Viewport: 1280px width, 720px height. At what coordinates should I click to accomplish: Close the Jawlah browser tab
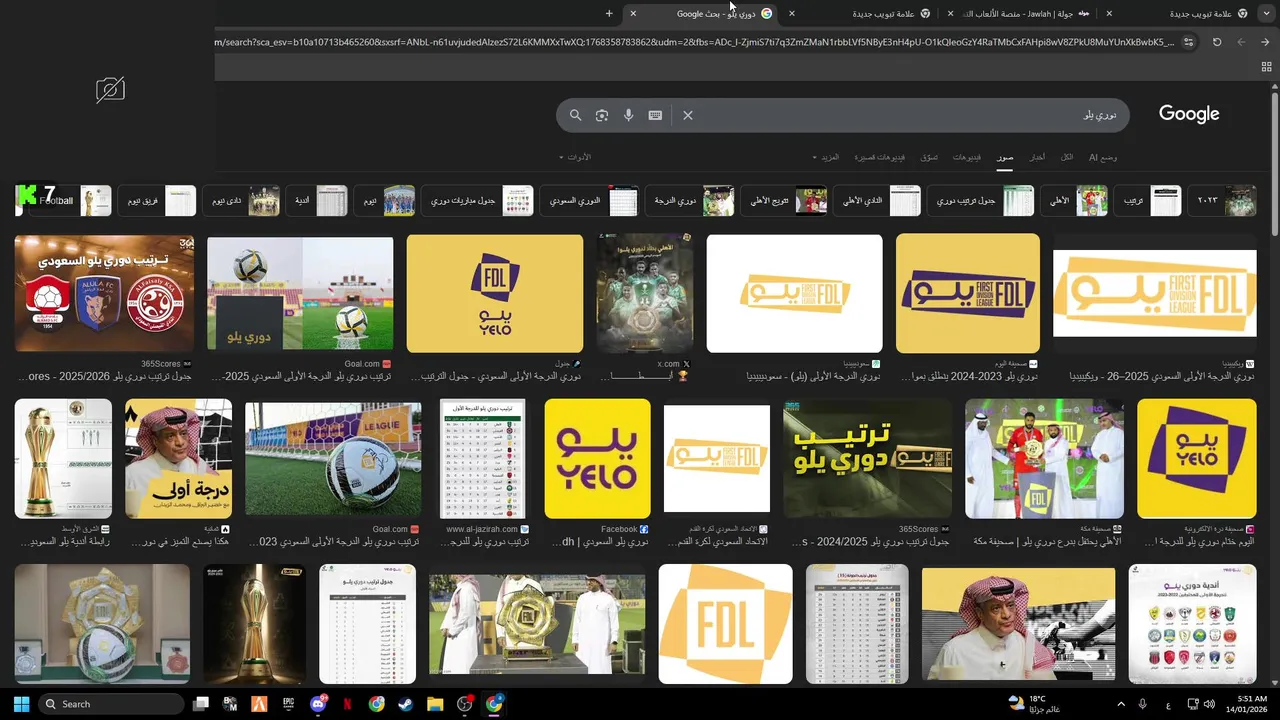pyautogui.click(x=950, y=13)
